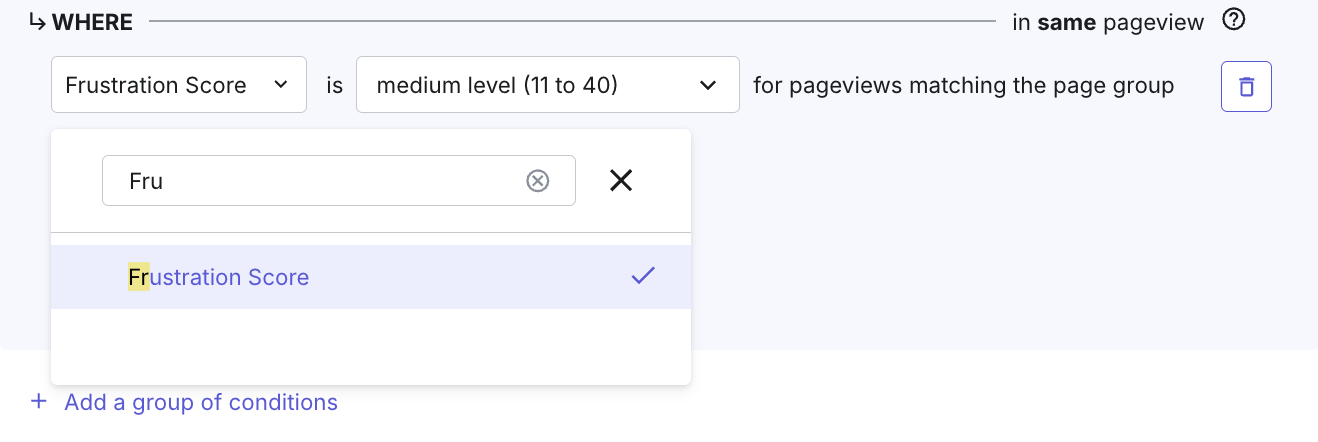The height and width of the screenshot is (442, 1318).
Task: Click Add a group of conditions
Action: [x=201, y=402]
